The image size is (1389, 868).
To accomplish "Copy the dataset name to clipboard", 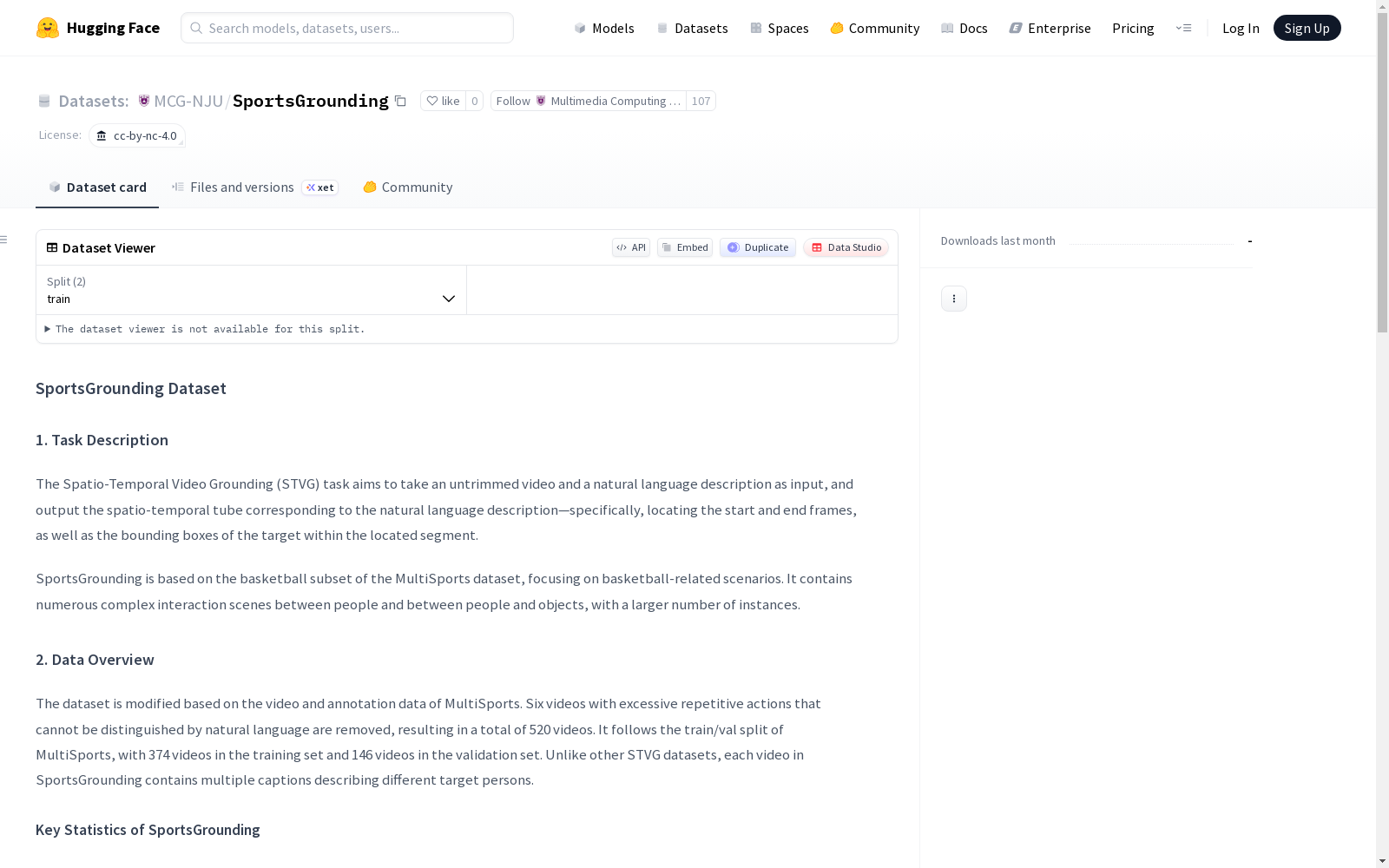I will [400, 101].
